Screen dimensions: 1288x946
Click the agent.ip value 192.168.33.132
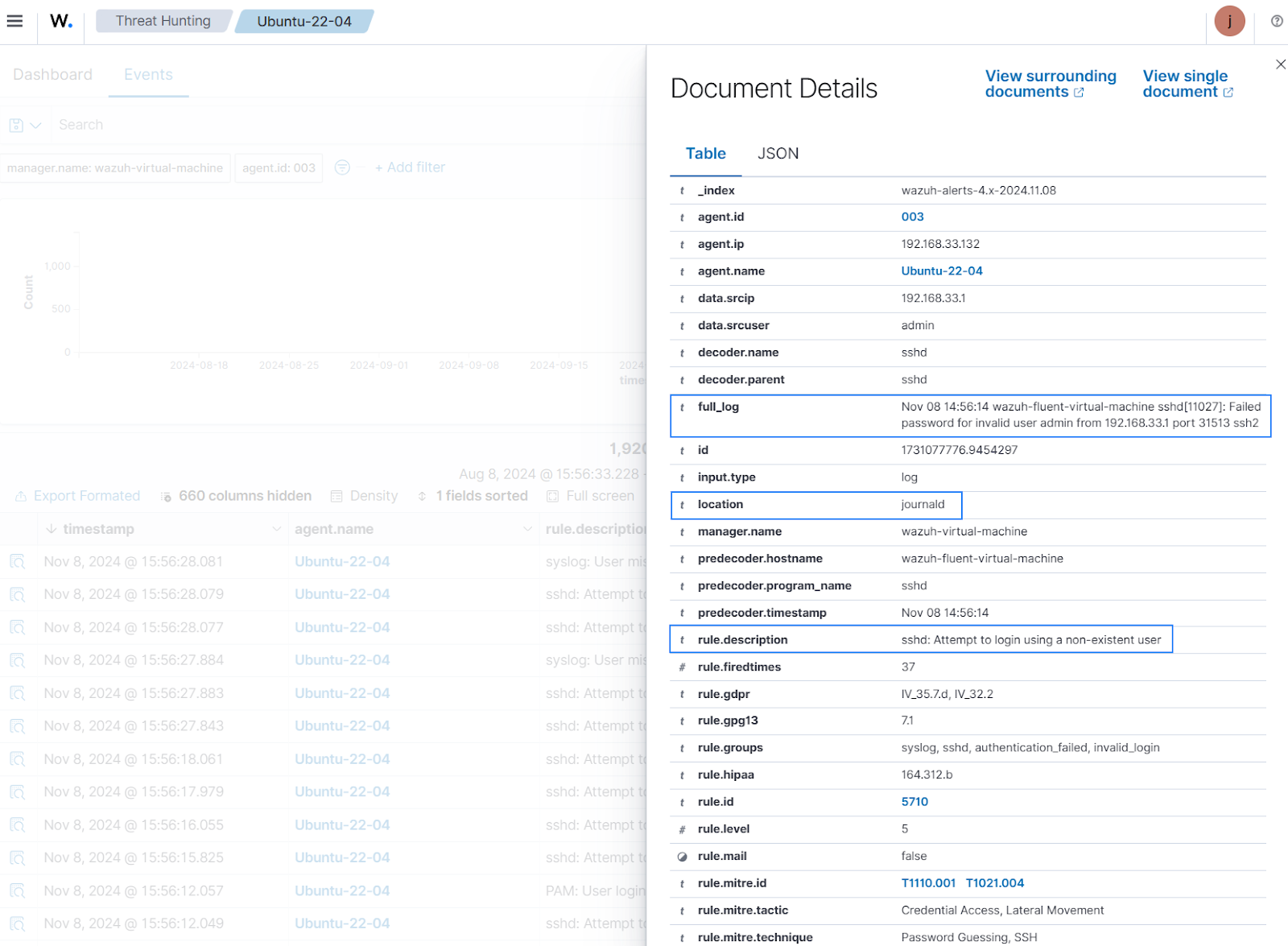pos(940,244)
